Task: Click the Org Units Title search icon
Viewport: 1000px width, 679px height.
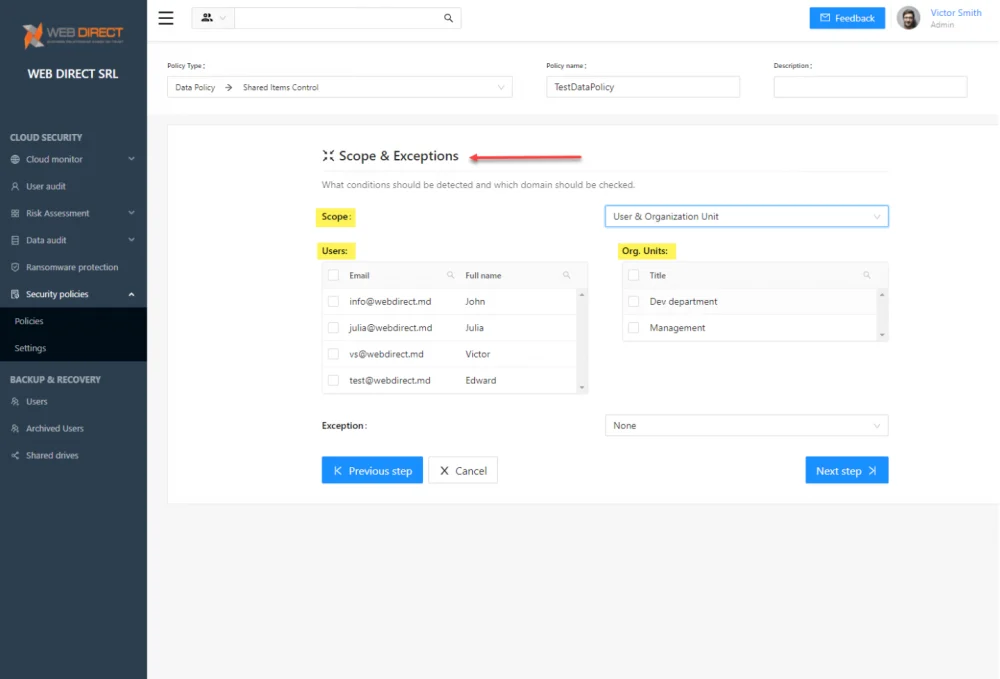Action: [867, 275]
